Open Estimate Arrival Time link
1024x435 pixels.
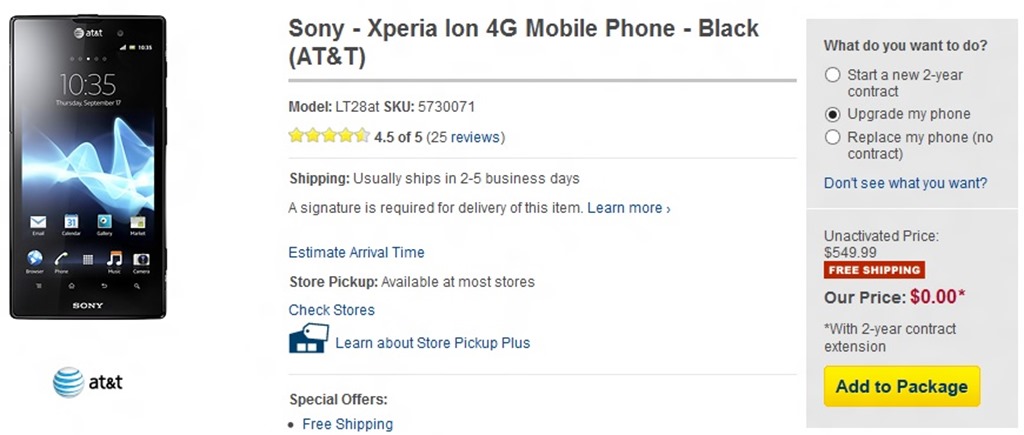tap(356, 252)
